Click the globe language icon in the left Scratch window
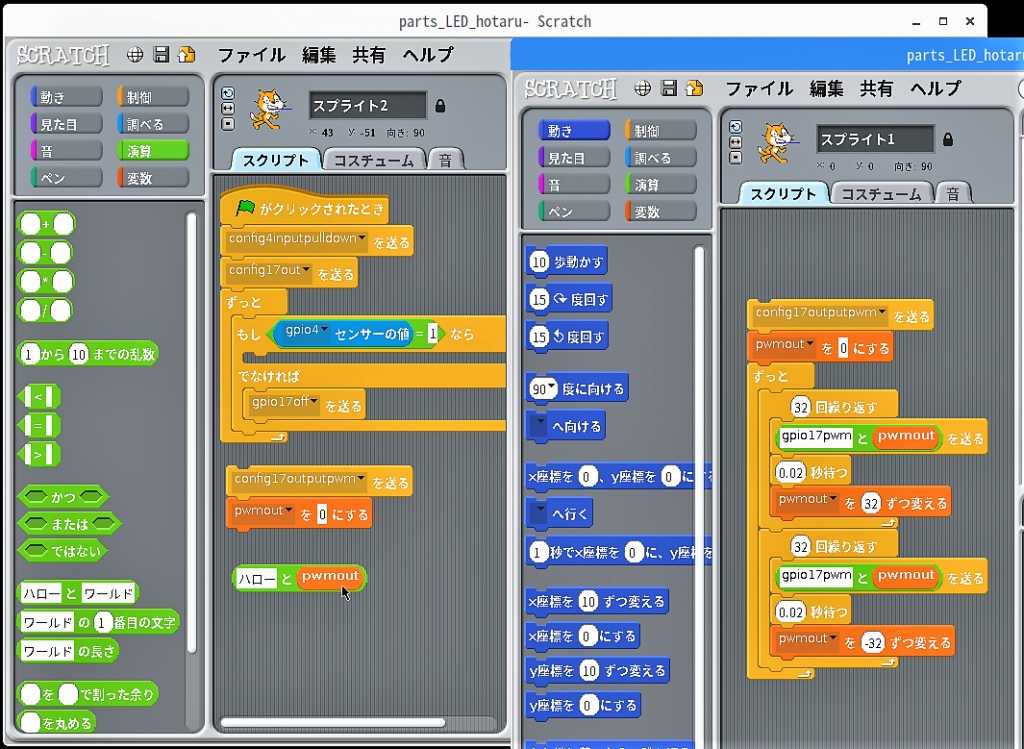 [x=135, y=55]
